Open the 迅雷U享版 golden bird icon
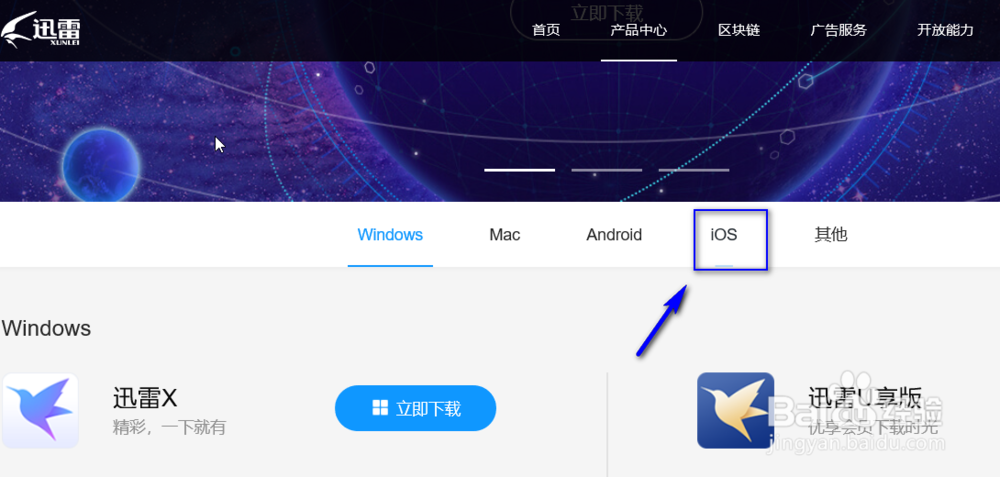Screen dimensions: 1000x477 735,411
